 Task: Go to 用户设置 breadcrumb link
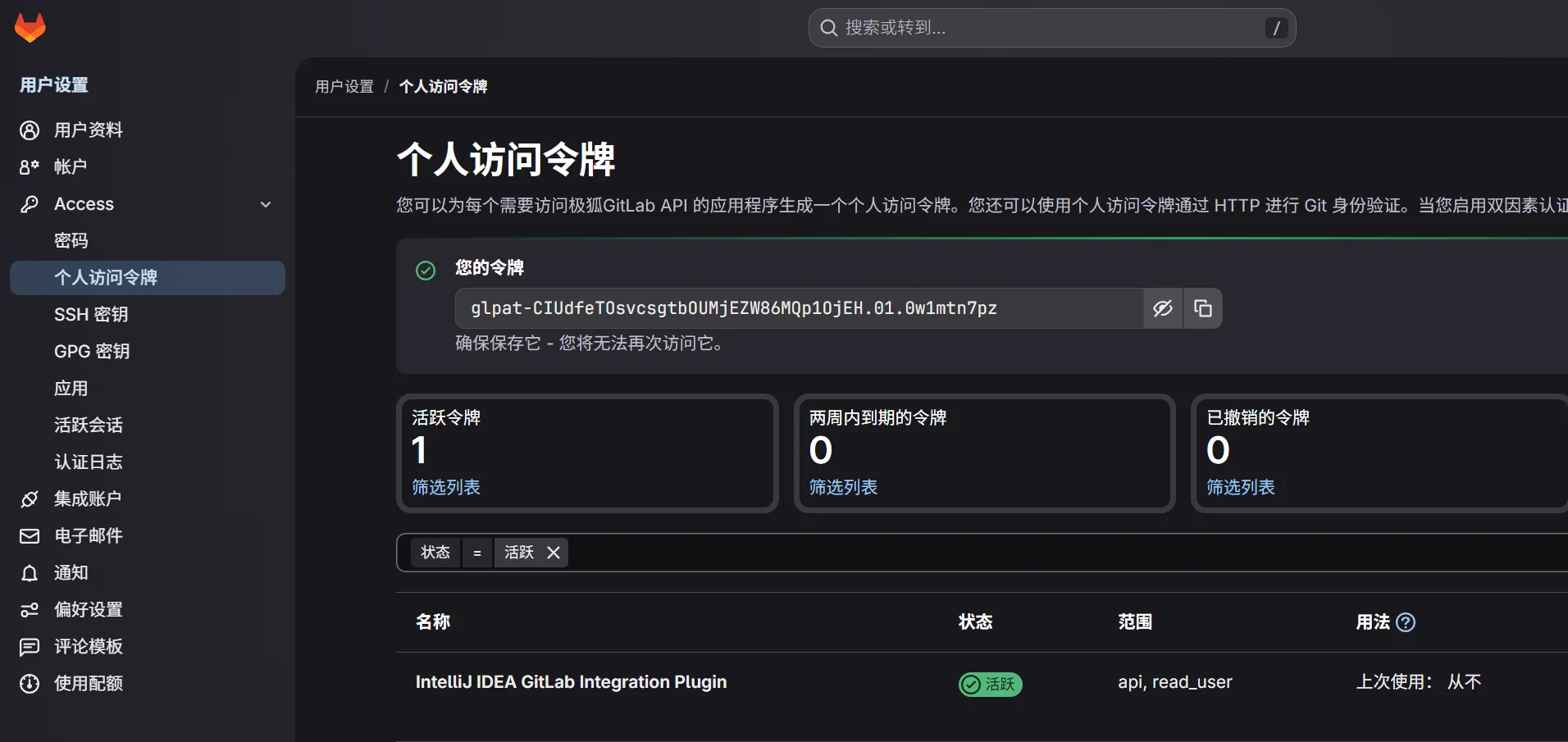point(344,87)
